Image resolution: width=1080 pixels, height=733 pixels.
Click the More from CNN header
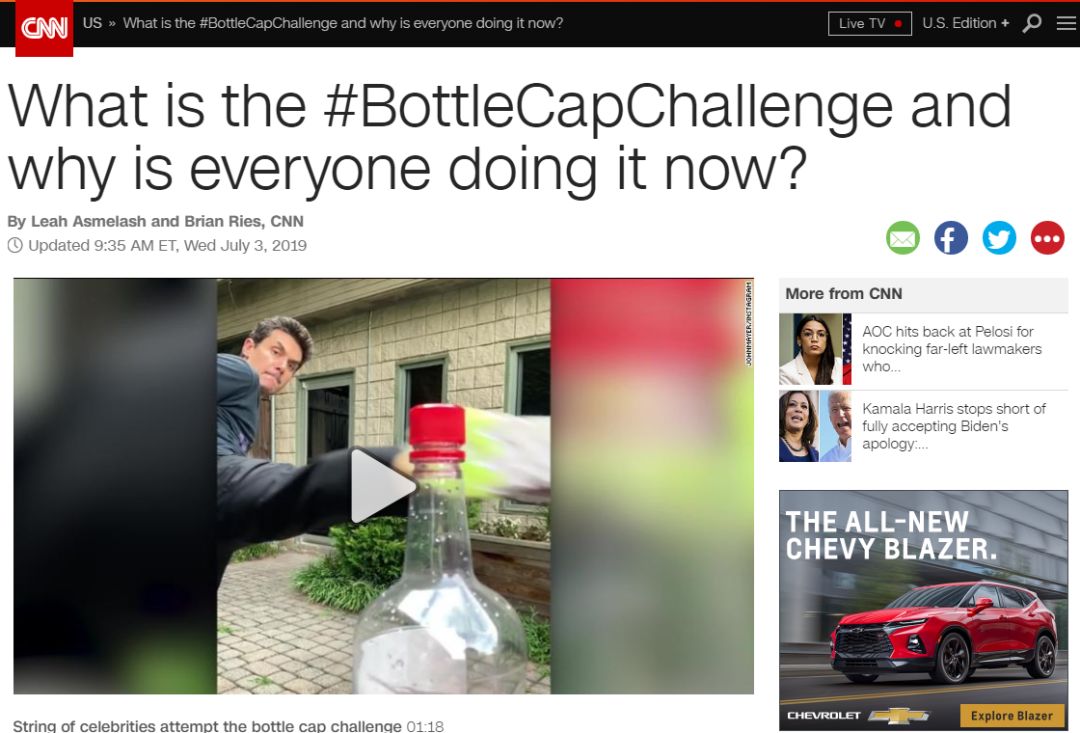844,293
